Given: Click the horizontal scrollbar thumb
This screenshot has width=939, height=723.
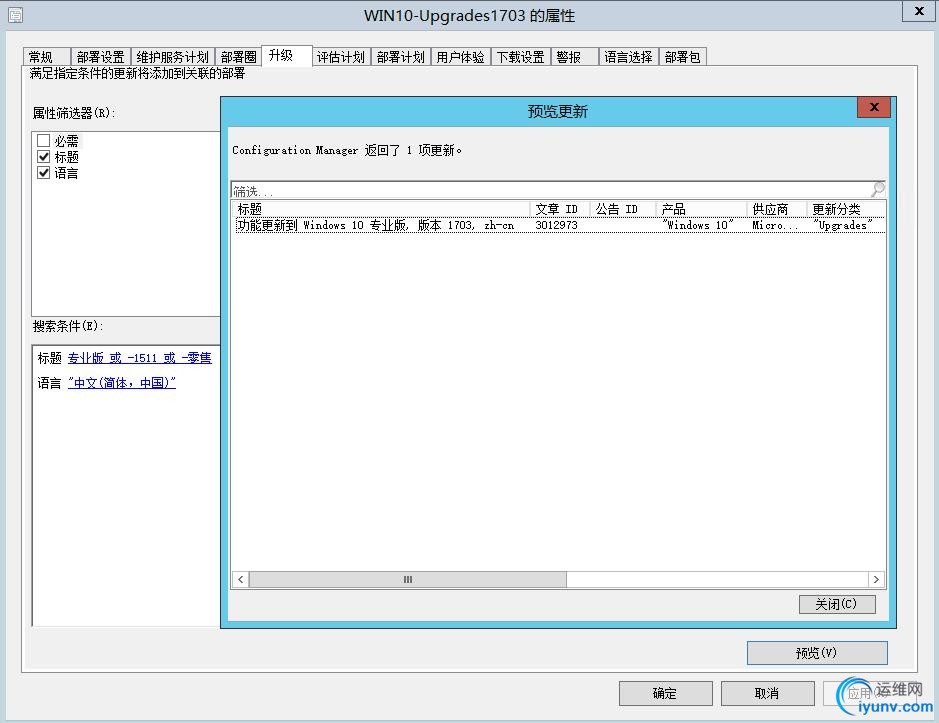Looking at the screenshot, I should 408,579.
